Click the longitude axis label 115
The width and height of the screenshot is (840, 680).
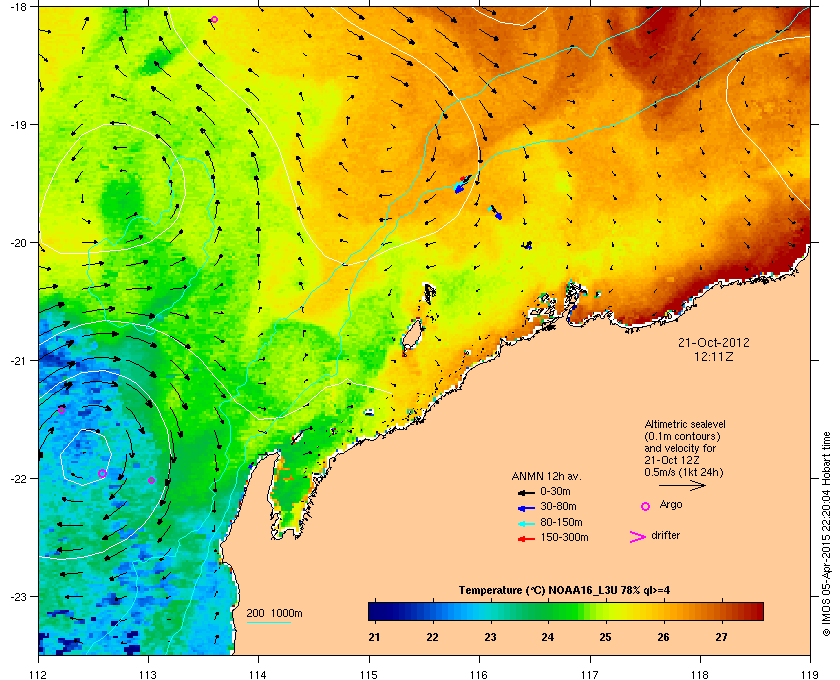369,674
